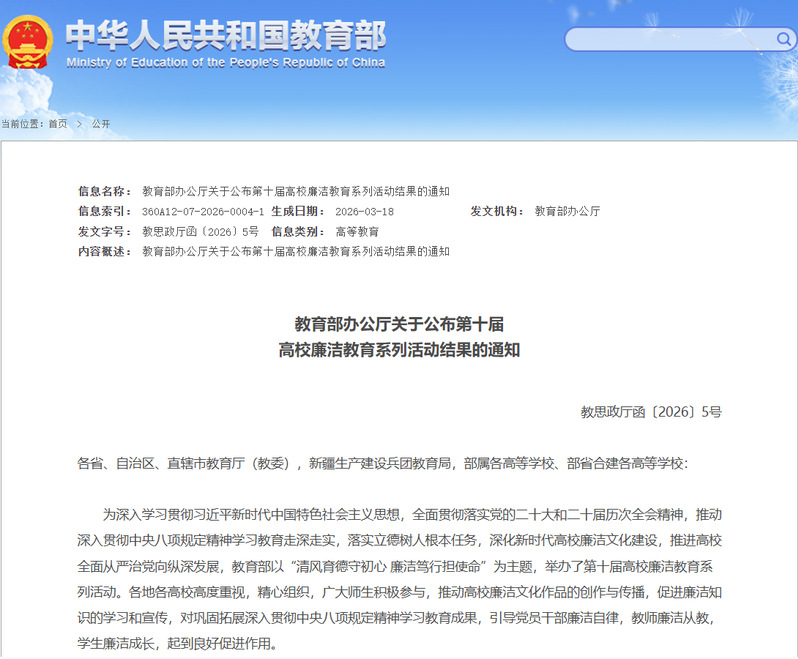The image size is (798, 659).
Task: Click the addressee line starting 各省、自治区
Action: pyautogui.click(x=382, y=463)
